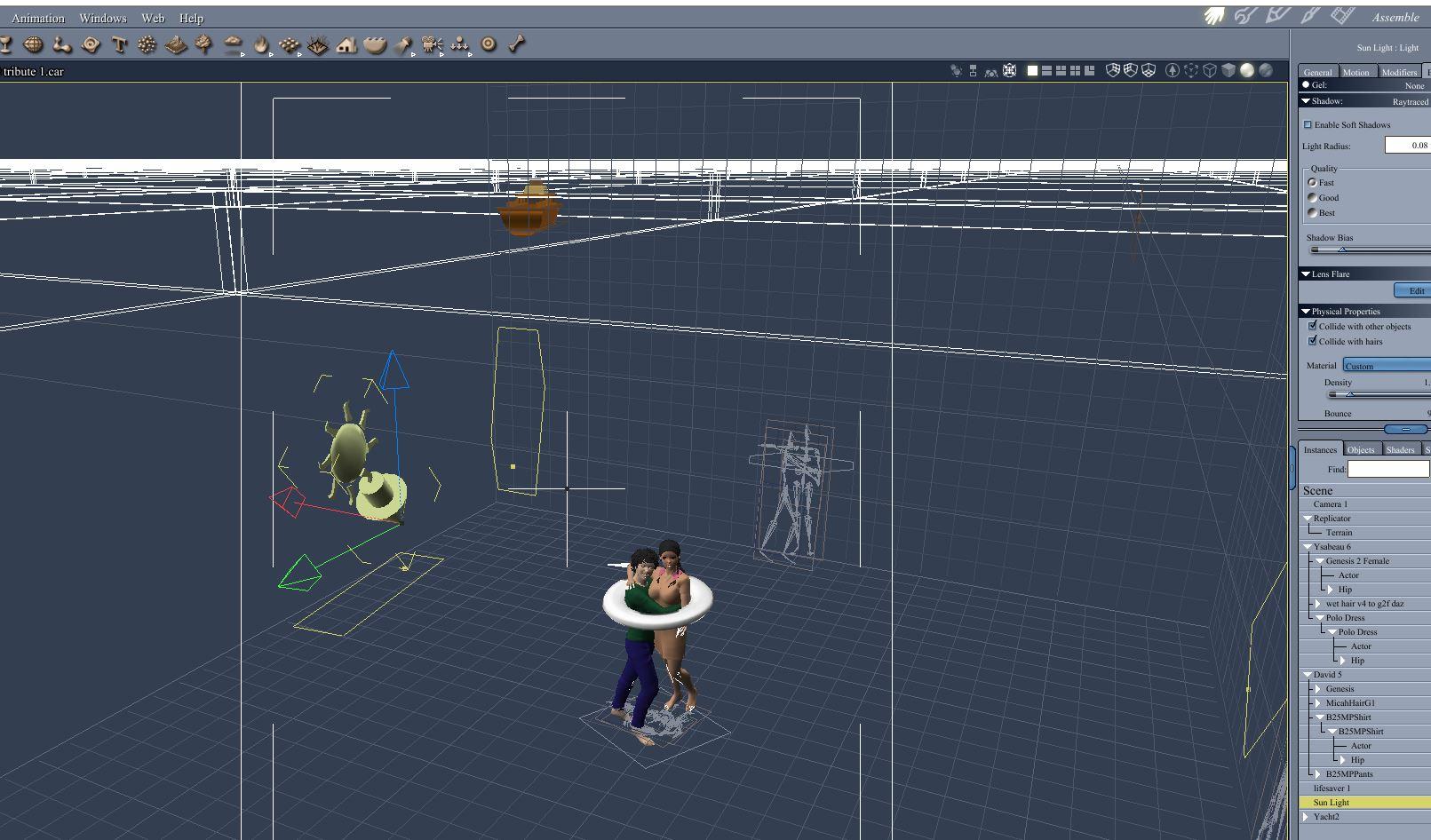1431x840 pixels.
Task: Open the Help menu
Action: tap(191, 18)
